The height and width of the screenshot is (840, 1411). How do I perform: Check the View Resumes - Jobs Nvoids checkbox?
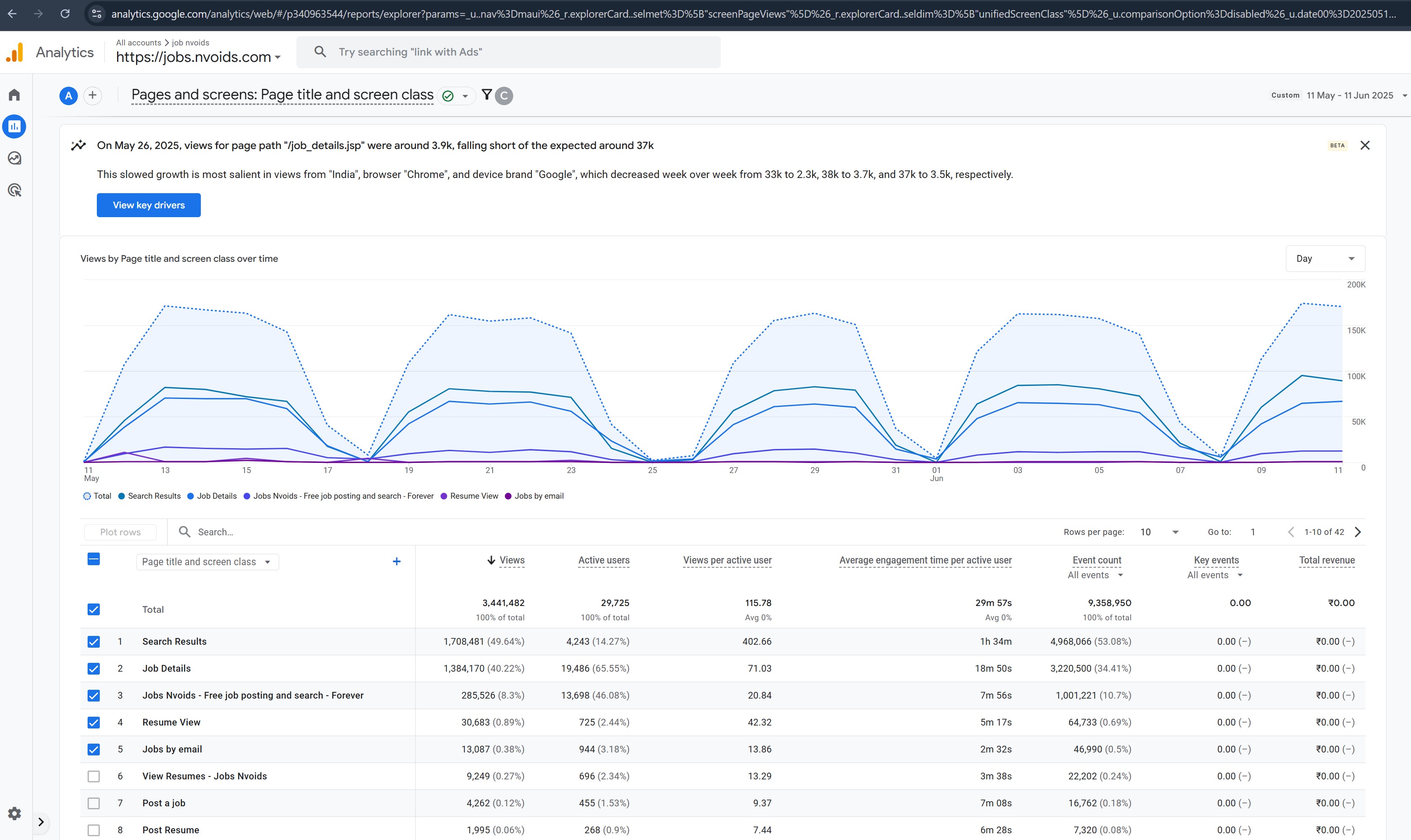pyautogui.click(x=94, y=776)
